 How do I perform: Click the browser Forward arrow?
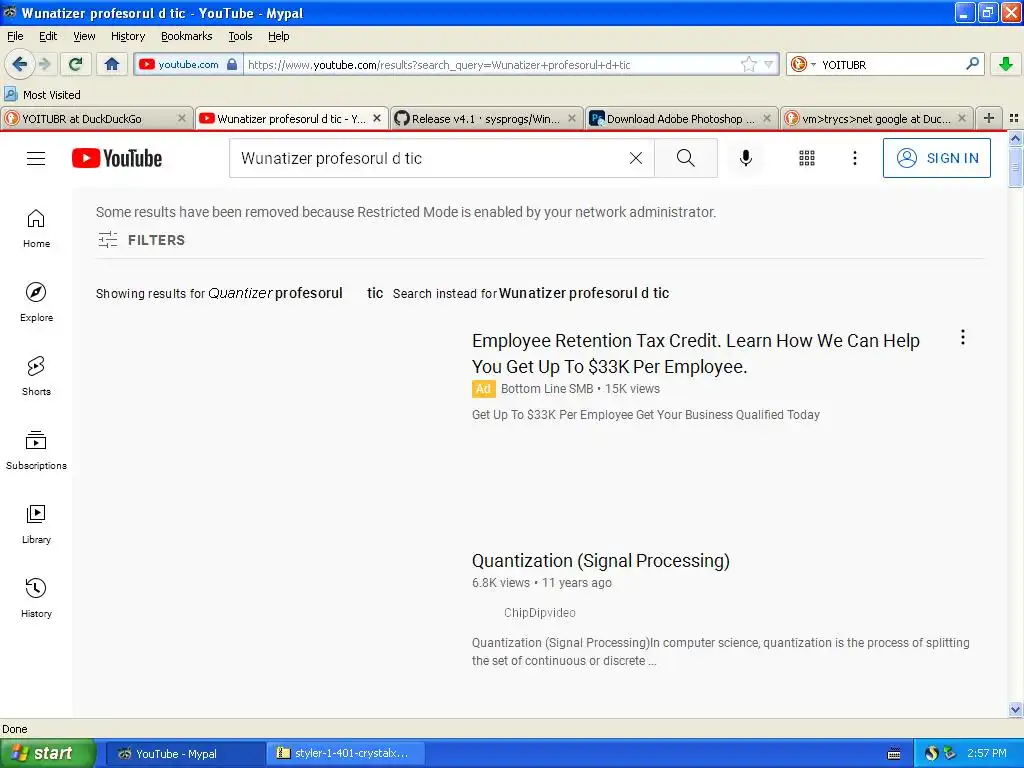click(44, 64)
